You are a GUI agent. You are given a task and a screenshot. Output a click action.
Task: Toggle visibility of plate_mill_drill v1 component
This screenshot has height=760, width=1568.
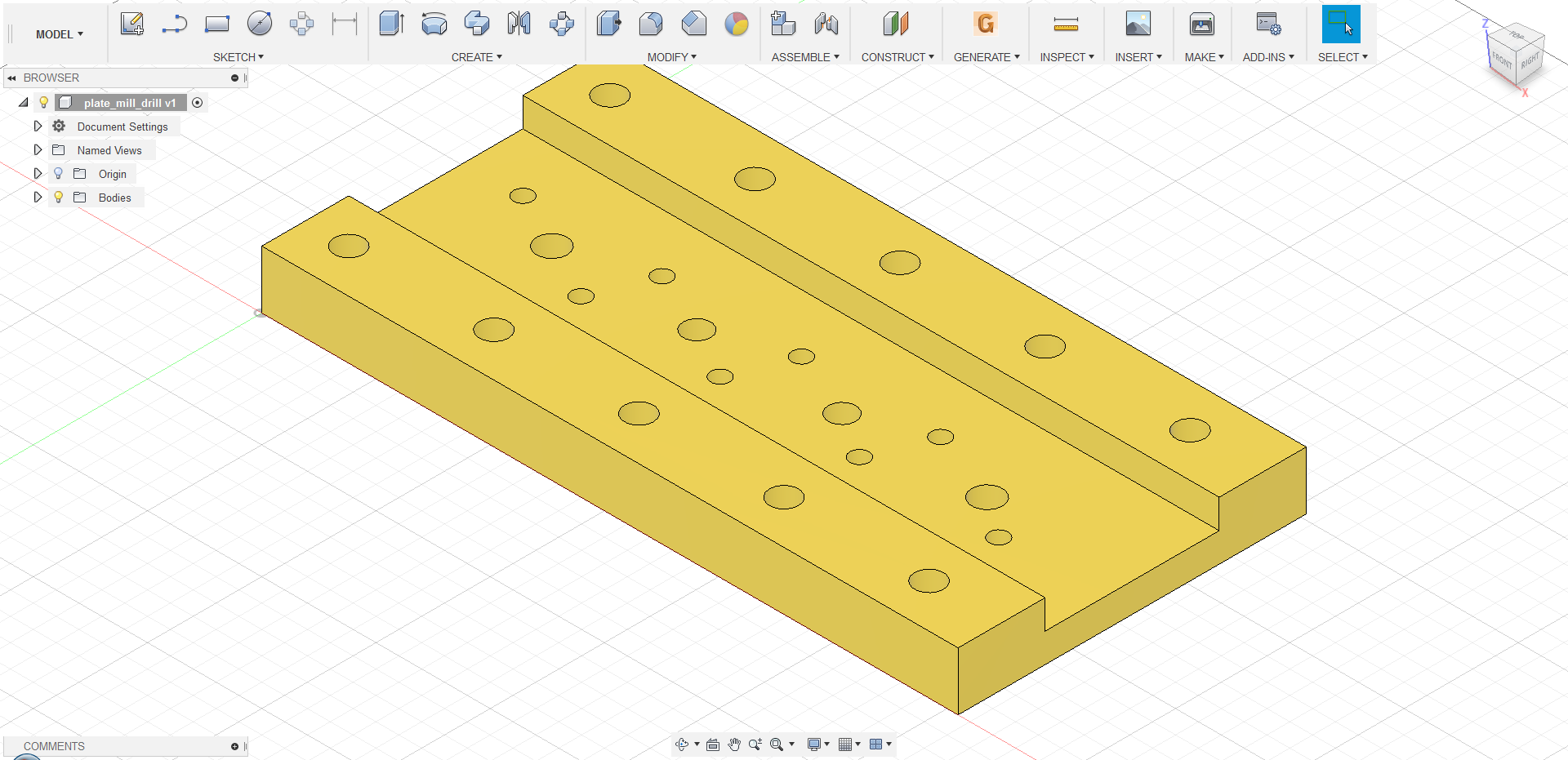(x=43, y=102)
